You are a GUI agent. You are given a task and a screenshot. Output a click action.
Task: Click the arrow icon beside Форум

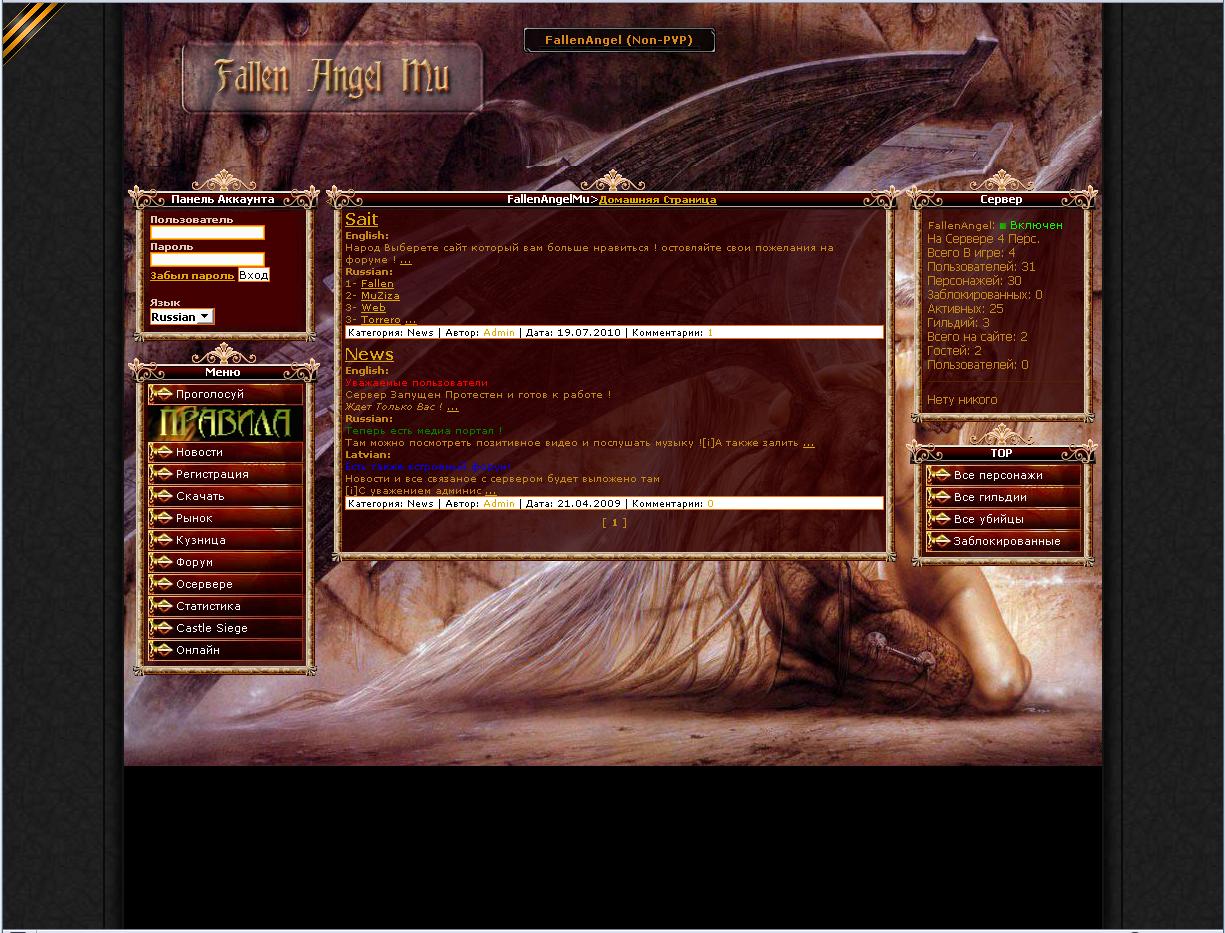(161, 562)
